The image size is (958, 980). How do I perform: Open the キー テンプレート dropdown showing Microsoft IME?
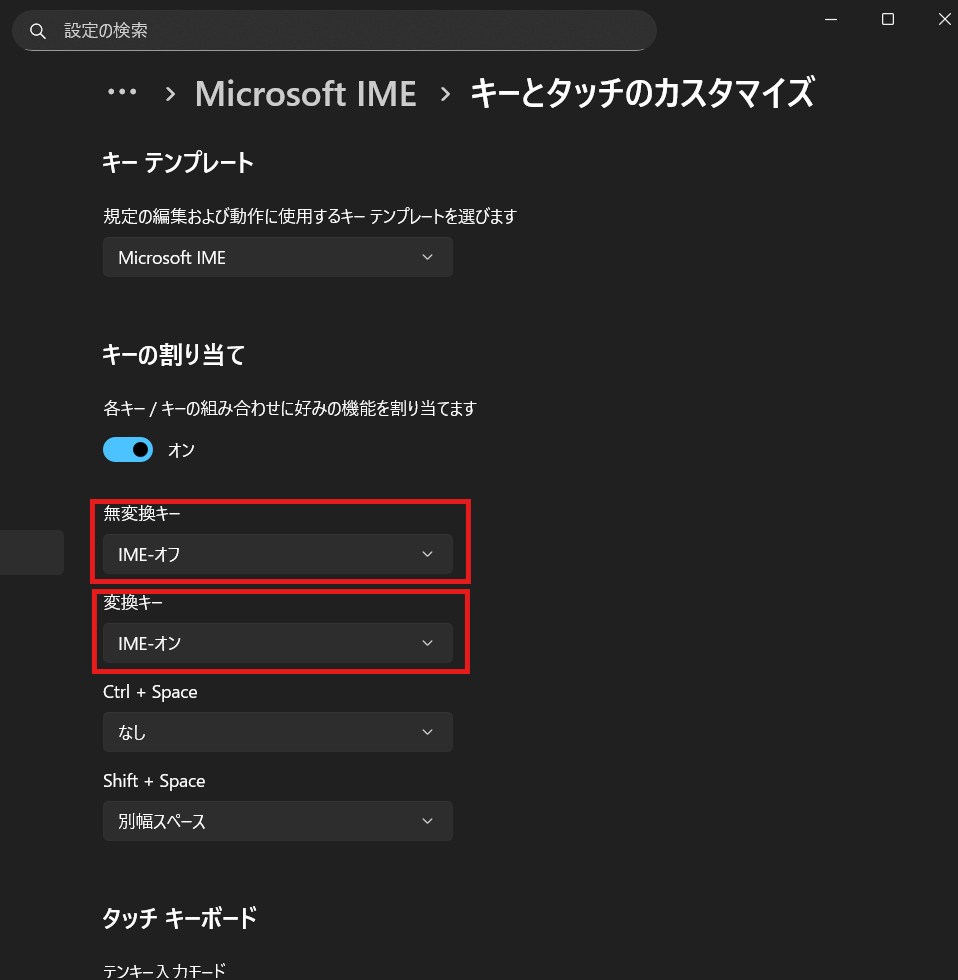click(277, 257)
